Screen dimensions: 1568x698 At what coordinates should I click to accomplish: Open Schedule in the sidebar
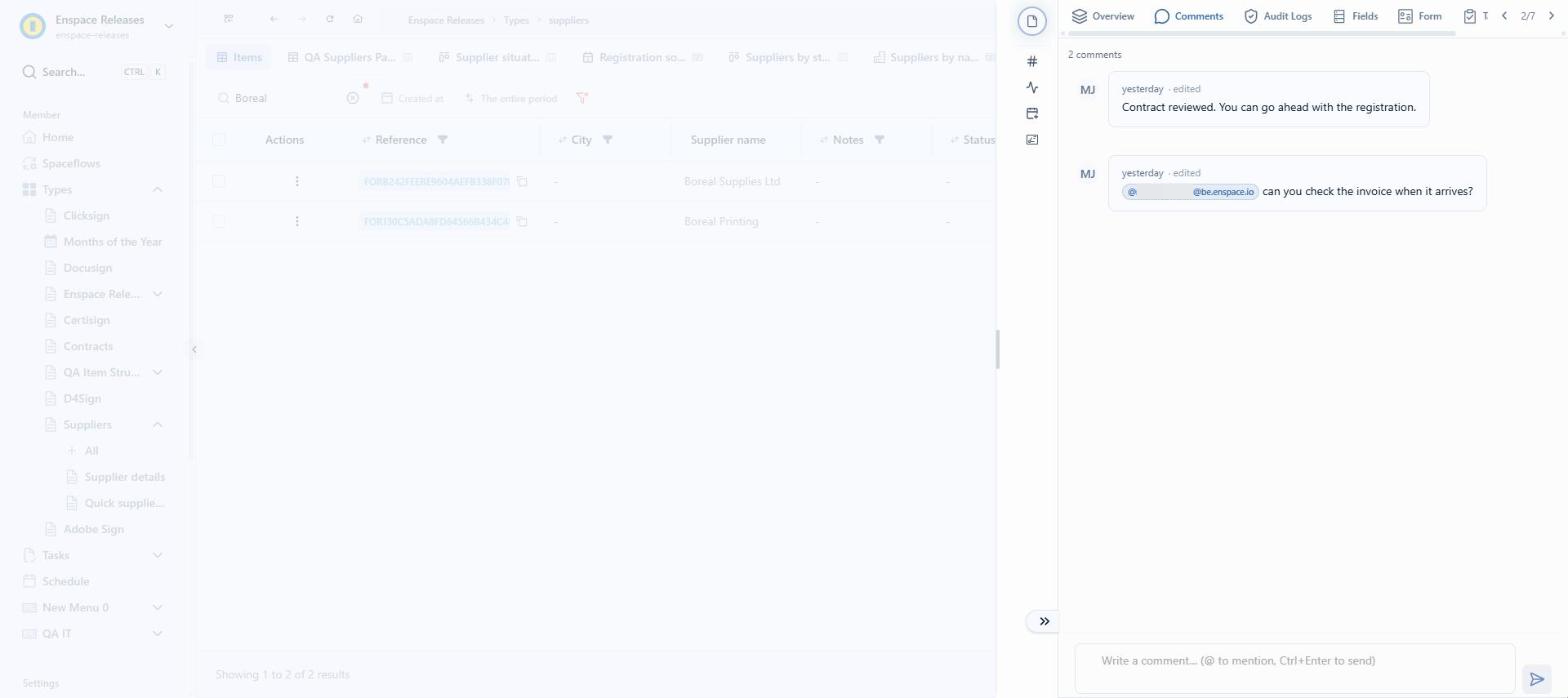(66, 581)
